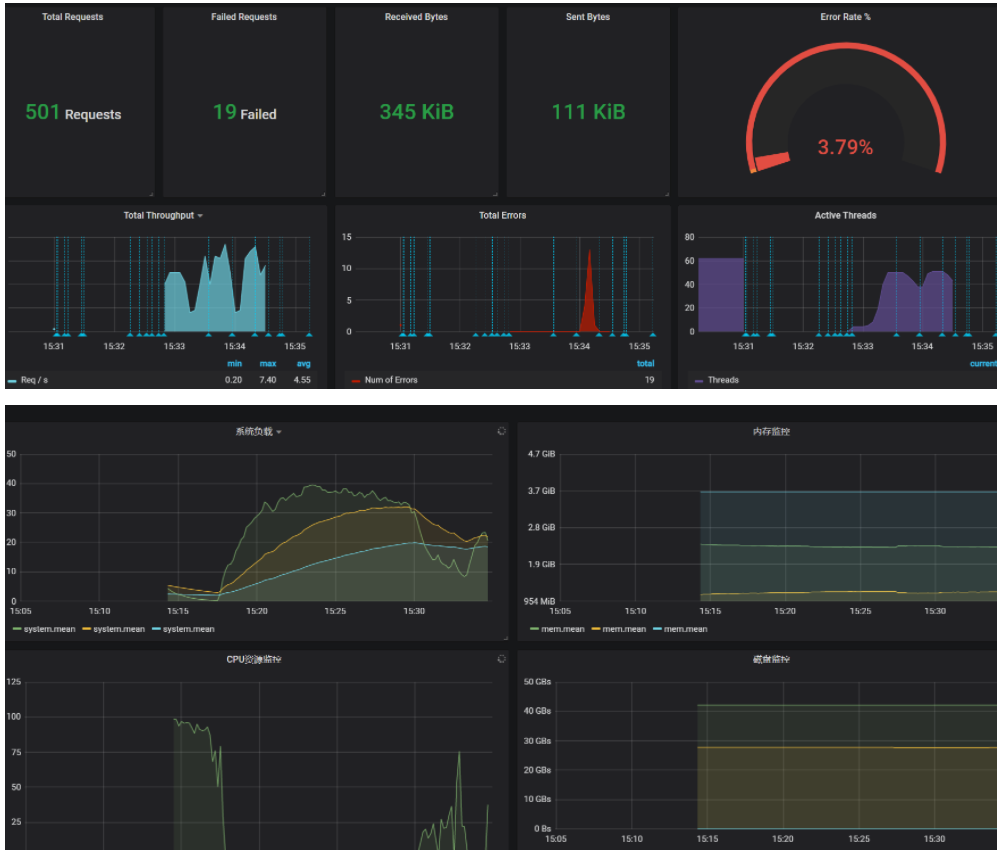This screenshot has width=997, height=850.
Task: Click the purple Threads legend color icon
Action: pyautogui.click(x=699, y=381)
